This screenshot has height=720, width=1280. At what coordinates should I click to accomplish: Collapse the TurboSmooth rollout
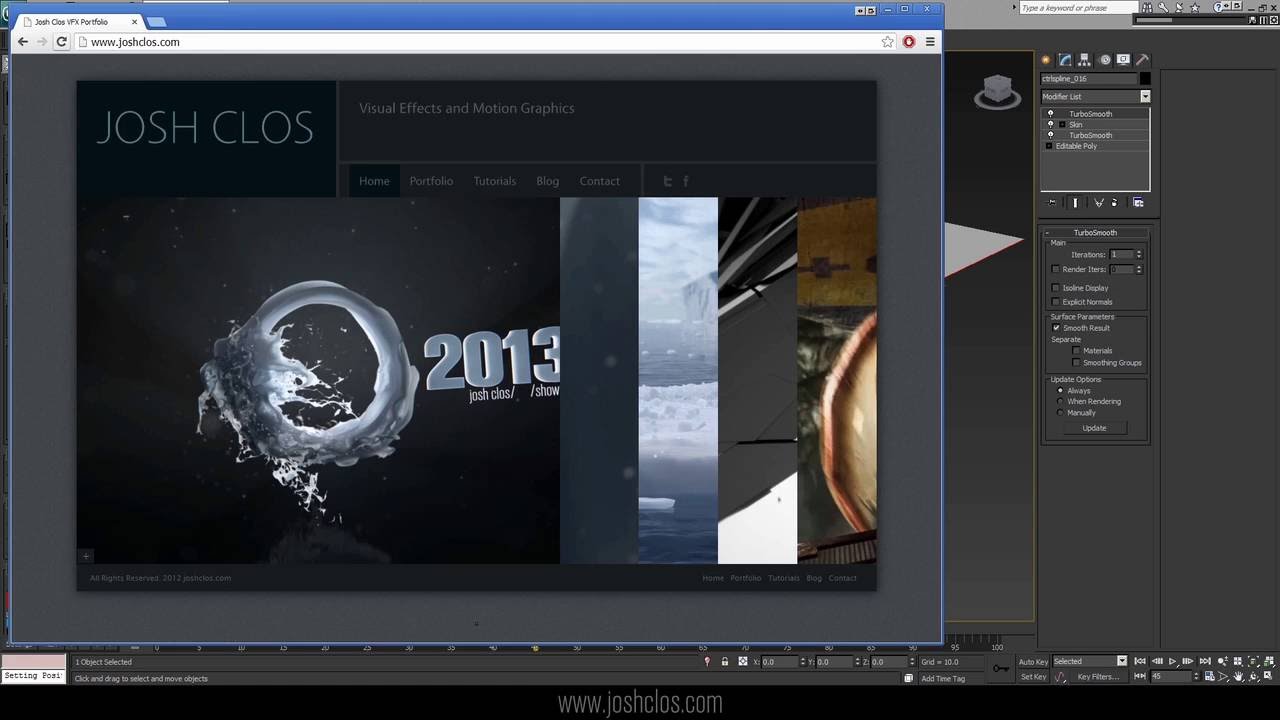(1095, 233)
